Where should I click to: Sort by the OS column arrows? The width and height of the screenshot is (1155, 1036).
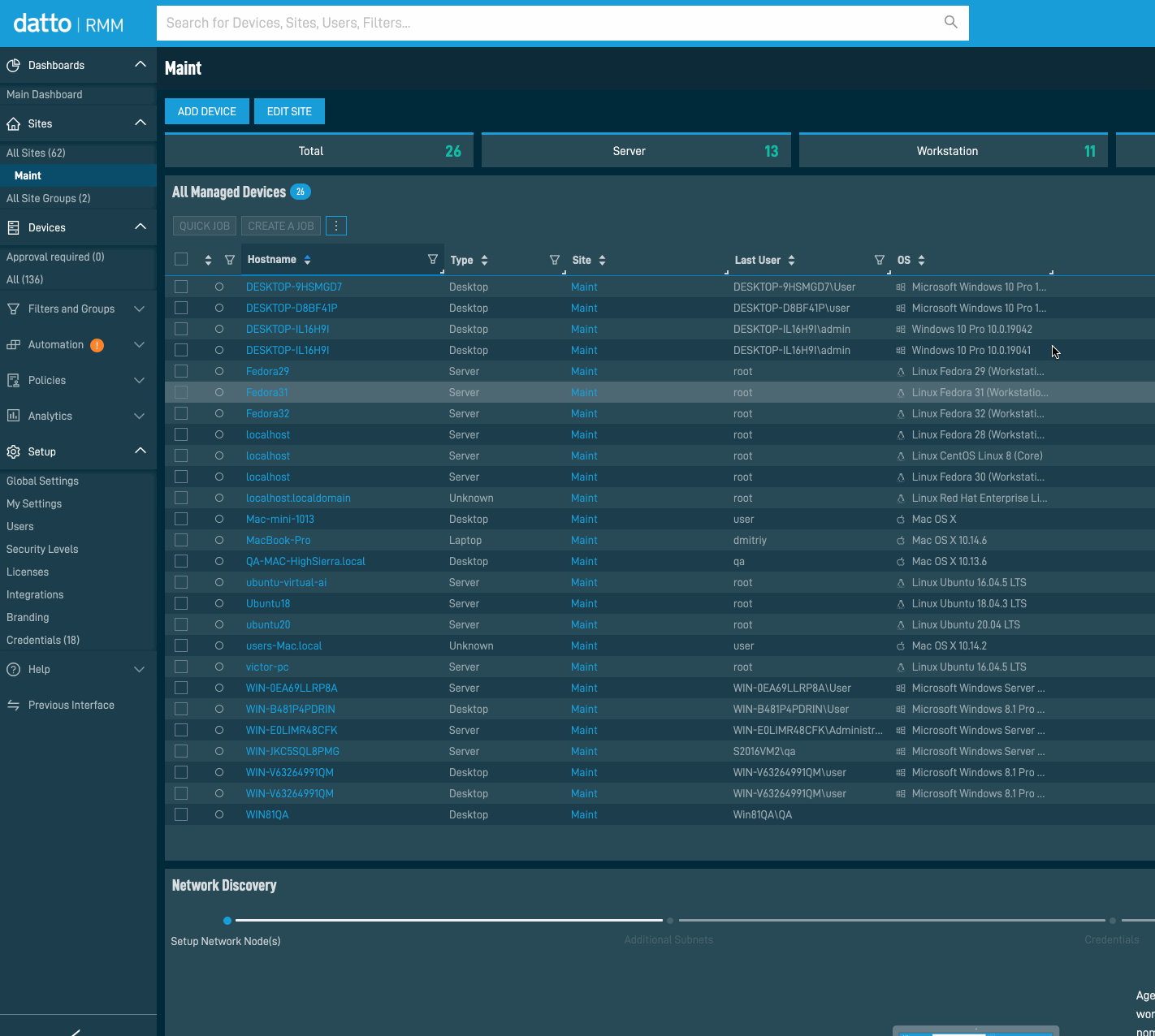coord(921,260)
